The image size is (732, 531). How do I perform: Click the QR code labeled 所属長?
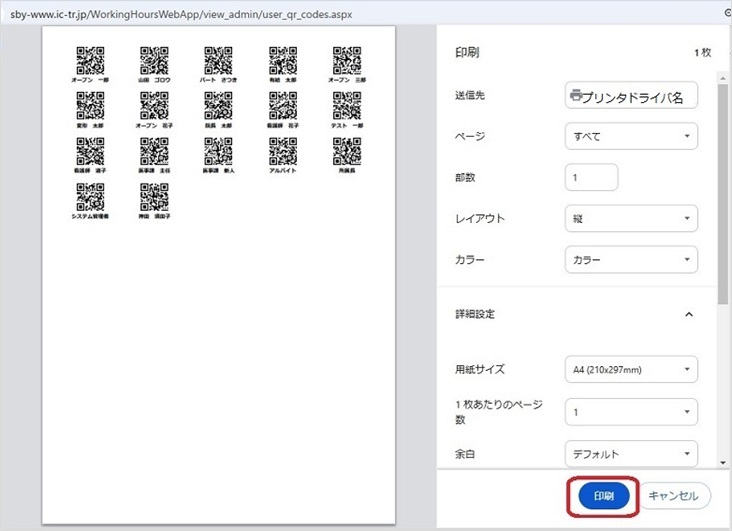coord(347,151)
